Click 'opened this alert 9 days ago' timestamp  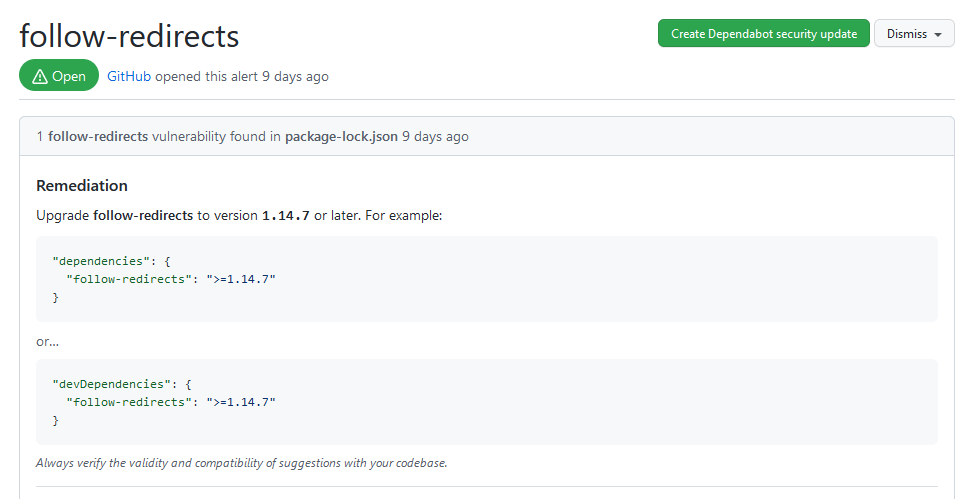coord(241,76)
